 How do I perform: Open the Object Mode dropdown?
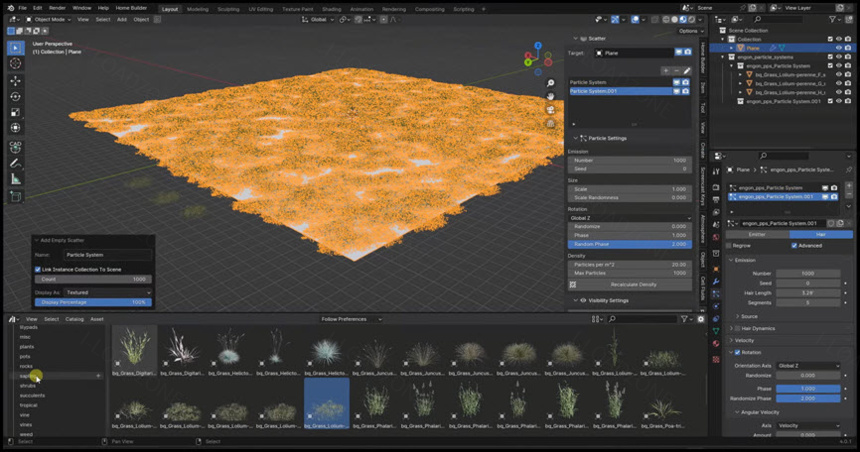(47, 19)
